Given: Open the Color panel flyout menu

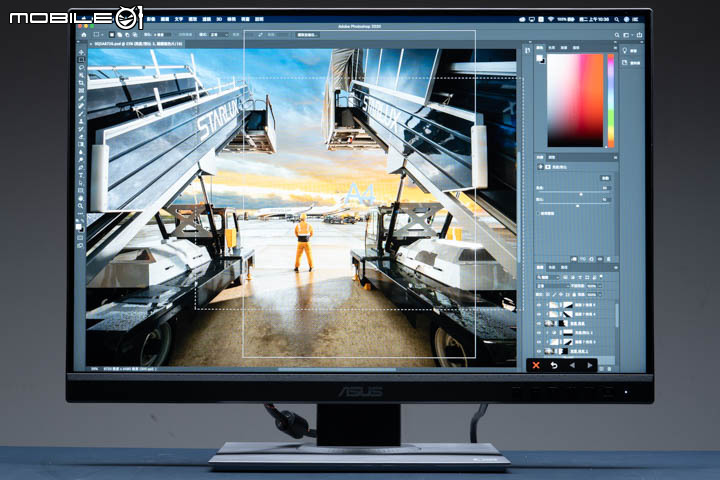Looking at the screenshot, I should pos(615,47).
